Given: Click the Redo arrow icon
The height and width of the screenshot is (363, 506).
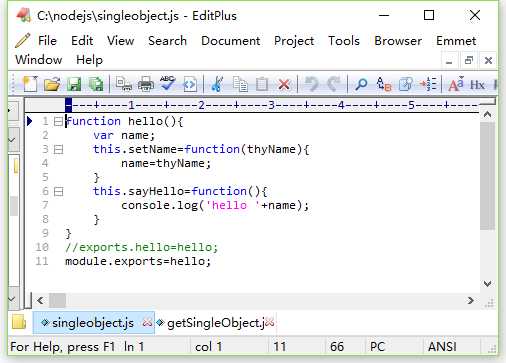Looking at the screenshot, I should click(x=334, y=84).
